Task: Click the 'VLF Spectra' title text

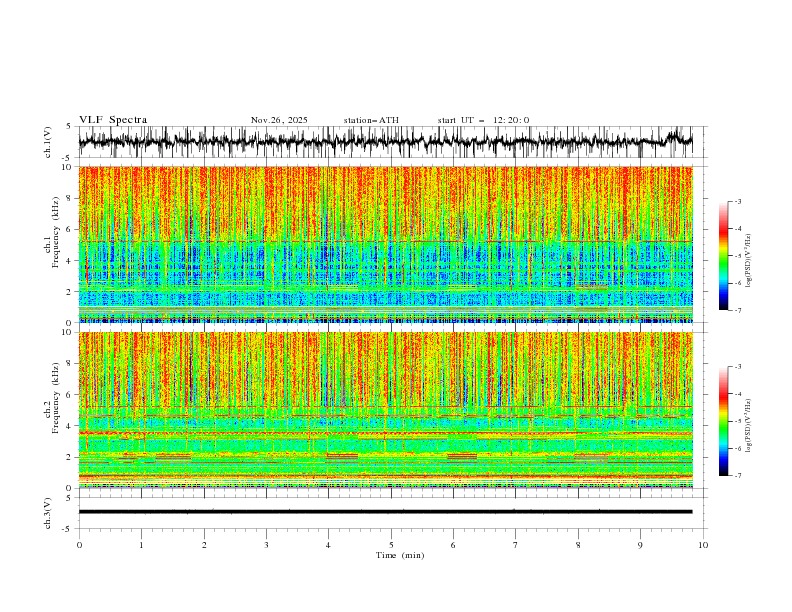Action: [113, 120]
